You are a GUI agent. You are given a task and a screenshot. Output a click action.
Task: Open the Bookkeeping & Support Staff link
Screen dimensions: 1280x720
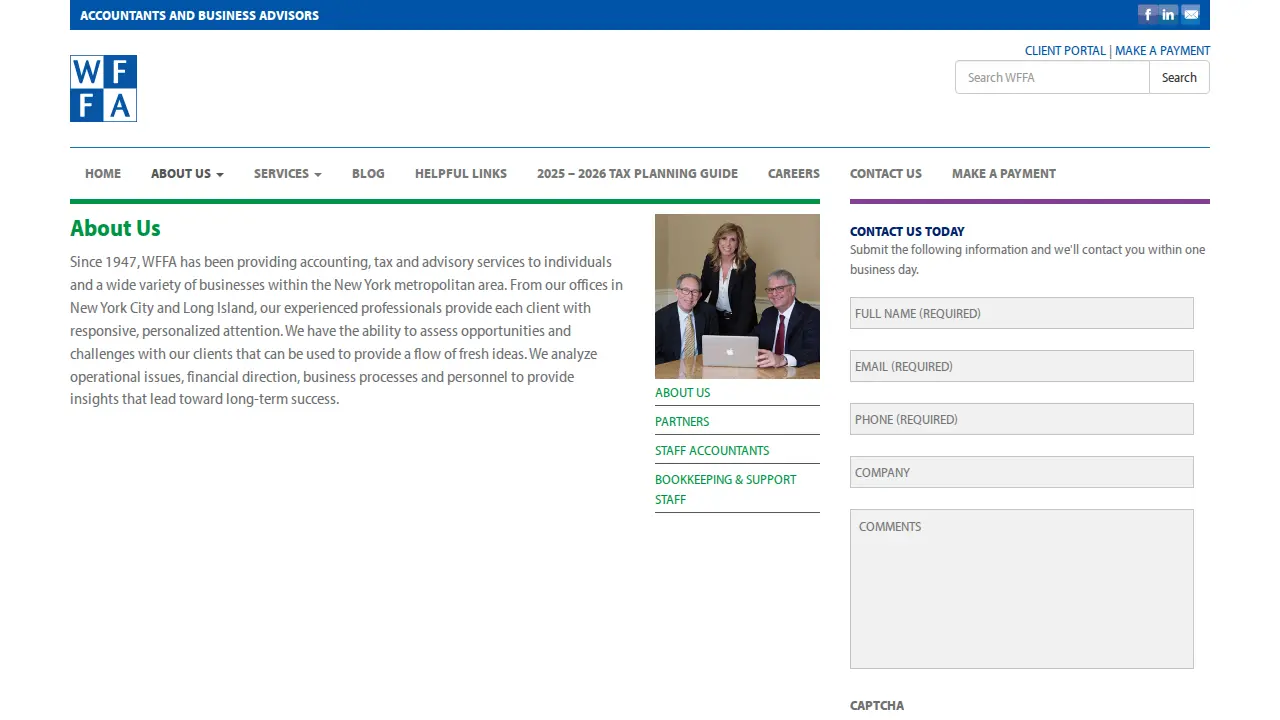click(726, 490)
